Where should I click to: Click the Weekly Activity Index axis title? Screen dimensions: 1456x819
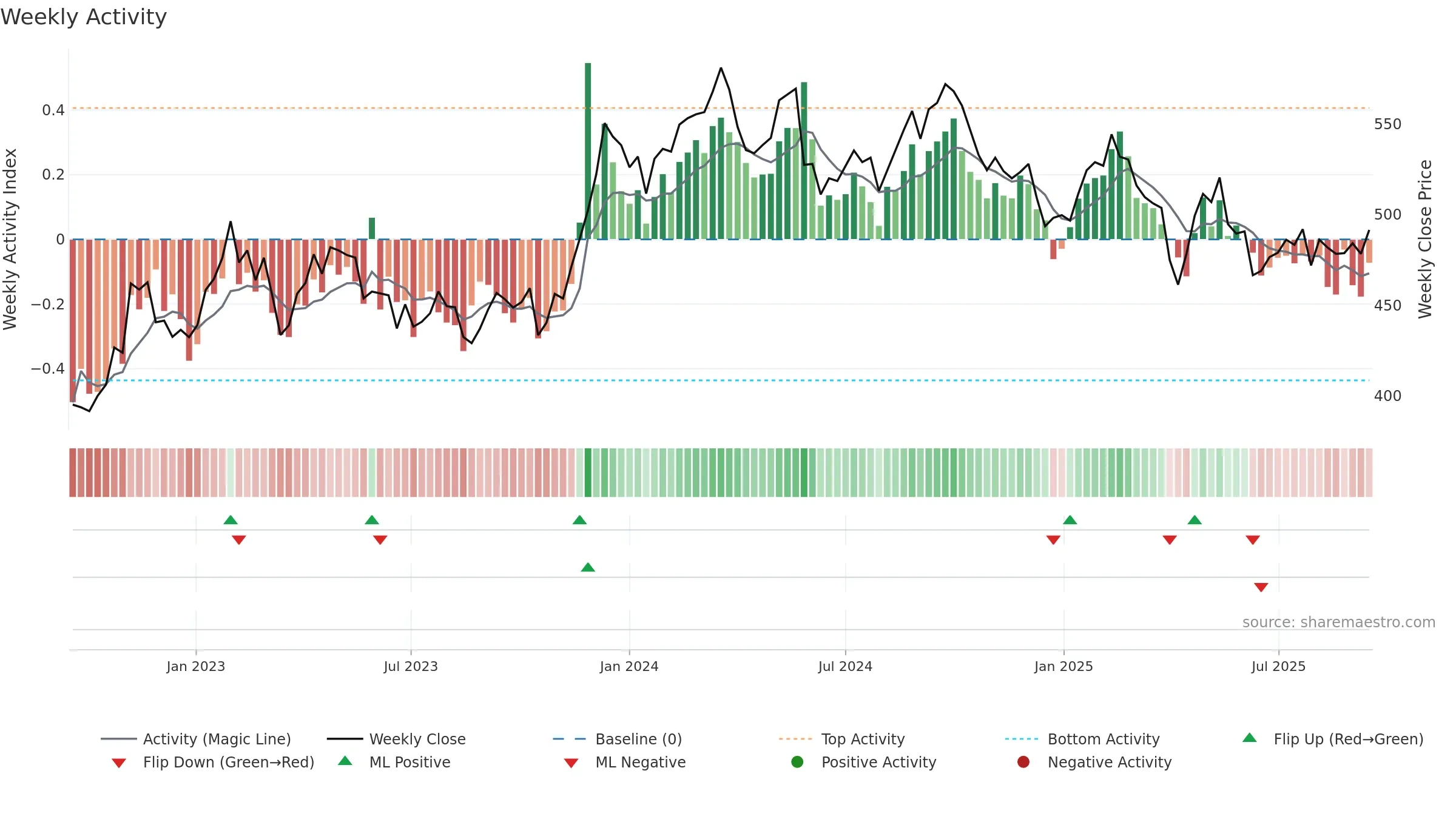pos(10,239)
